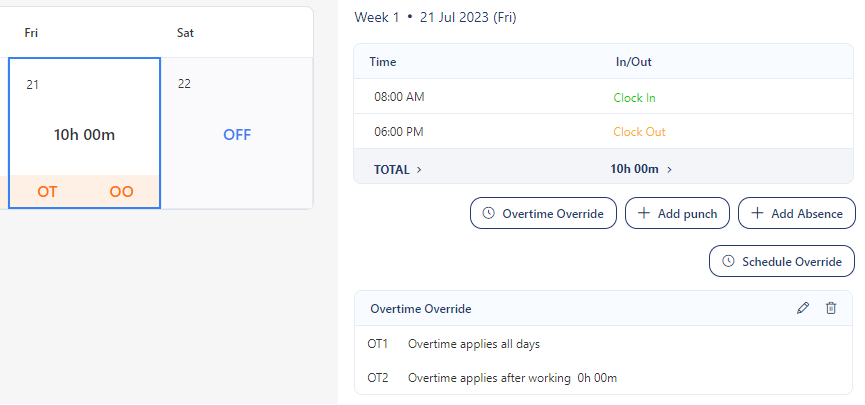Click the pencil edit icon for Overtime Override

pos(803,308)
